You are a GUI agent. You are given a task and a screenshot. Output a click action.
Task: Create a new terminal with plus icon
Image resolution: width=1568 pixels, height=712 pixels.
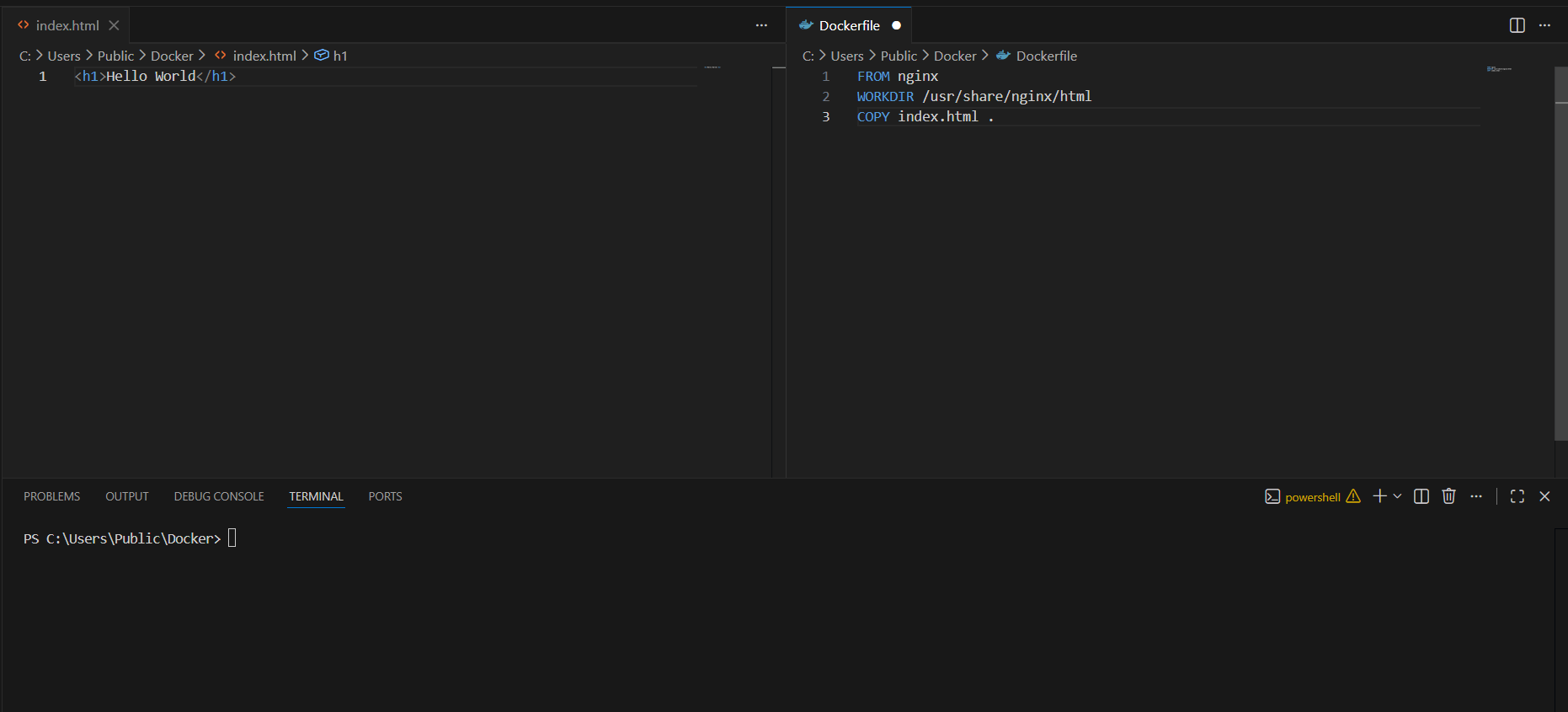tap(1379, 496)
